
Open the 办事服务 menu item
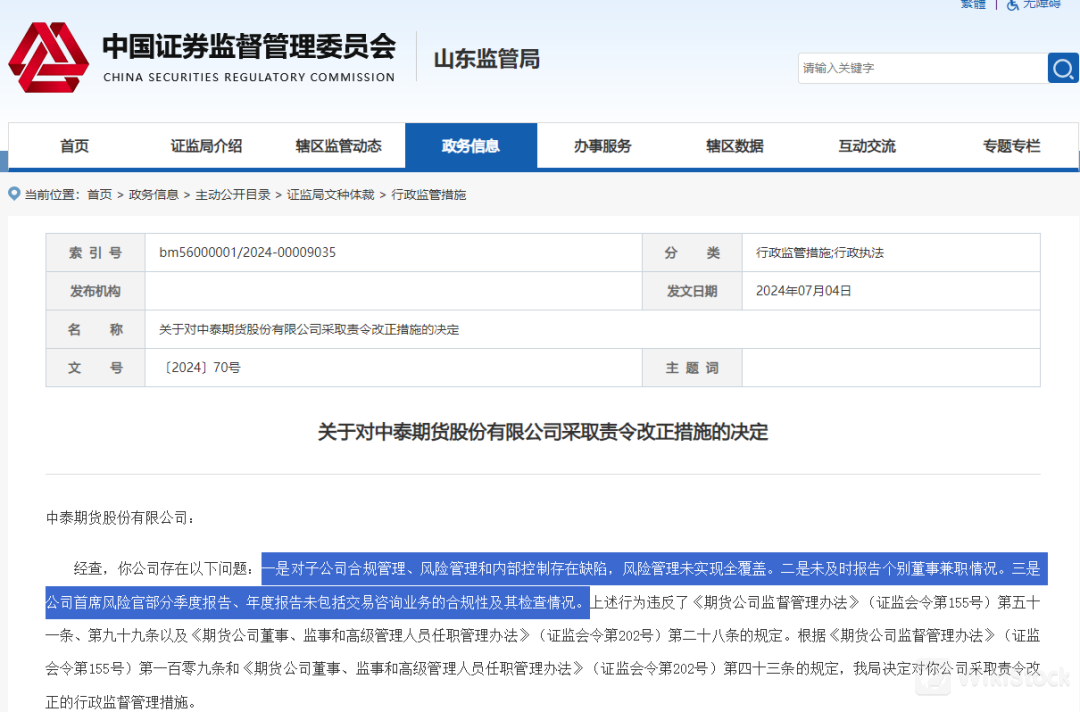(x=602, y=146)
